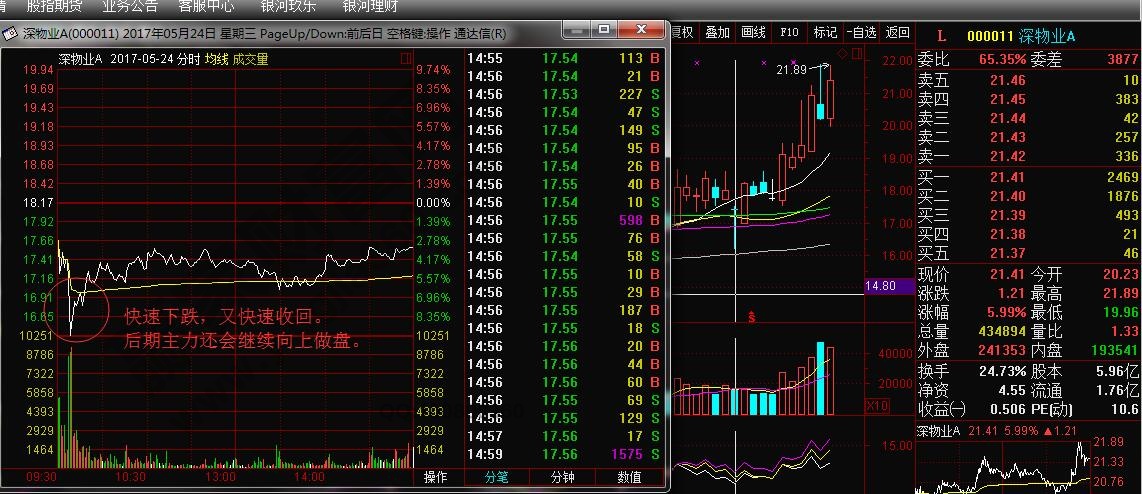
Task: Open the 操作 menu at window bottom
Action: point(436,478)
